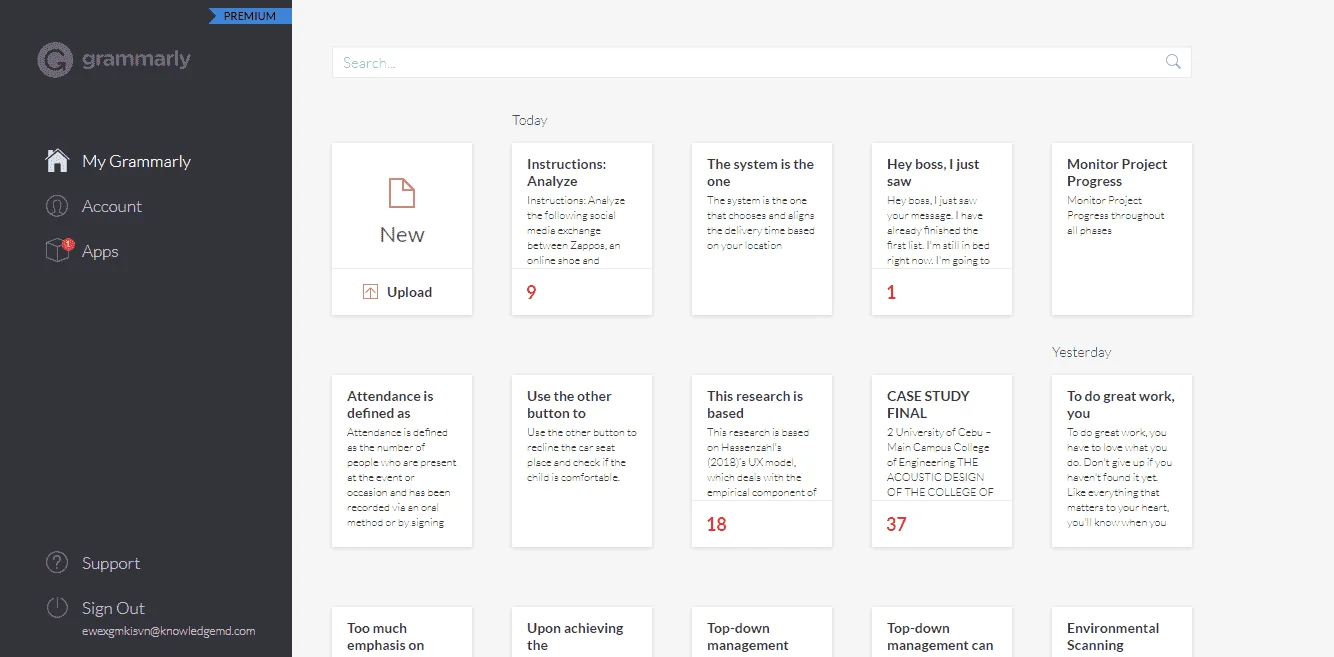Click issue count 1 on Hey boss card

pyautogui.click(x=891, y=292)
